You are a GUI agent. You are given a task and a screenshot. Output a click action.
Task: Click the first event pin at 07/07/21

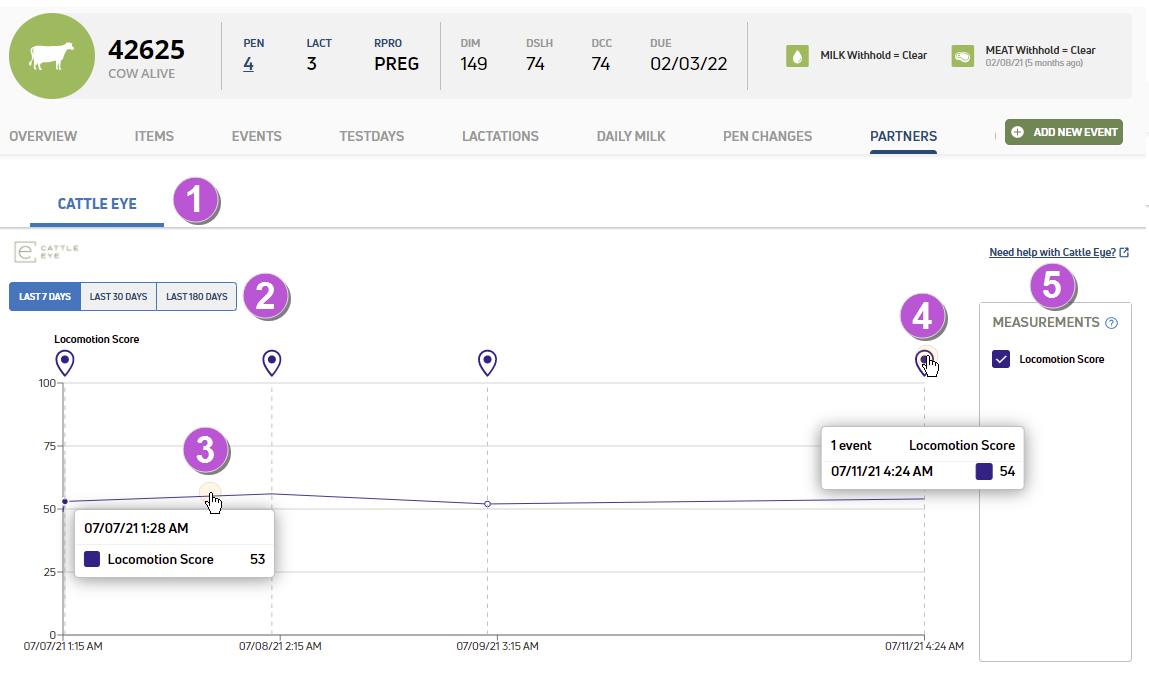pos(65,362)
